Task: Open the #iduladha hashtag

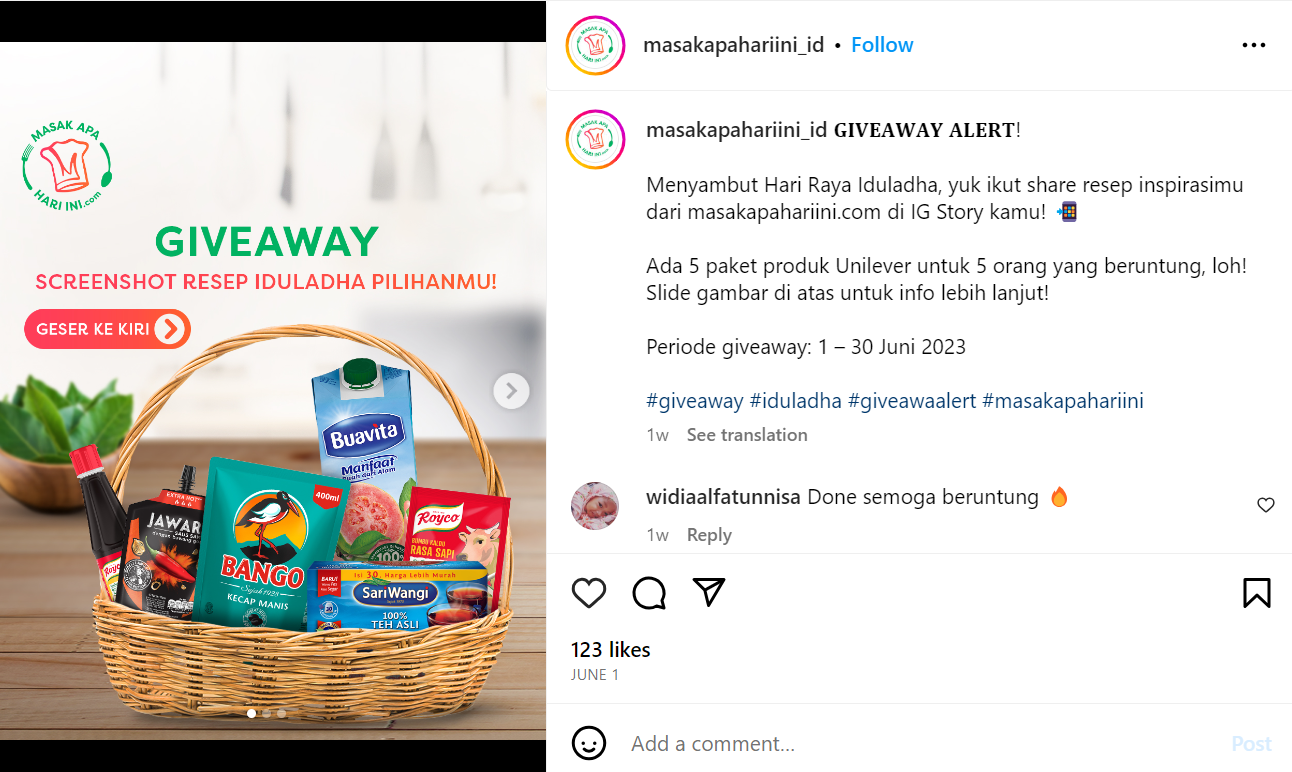Action: click(795, 401)
